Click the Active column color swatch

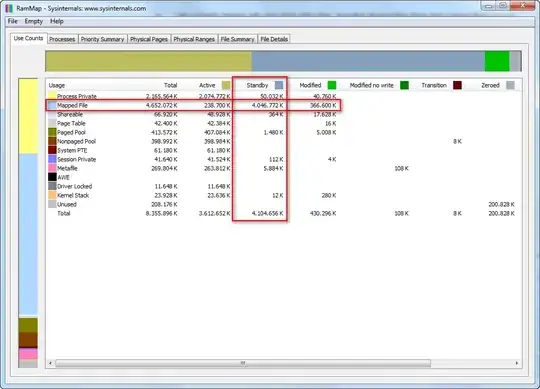tap(226, 85)
